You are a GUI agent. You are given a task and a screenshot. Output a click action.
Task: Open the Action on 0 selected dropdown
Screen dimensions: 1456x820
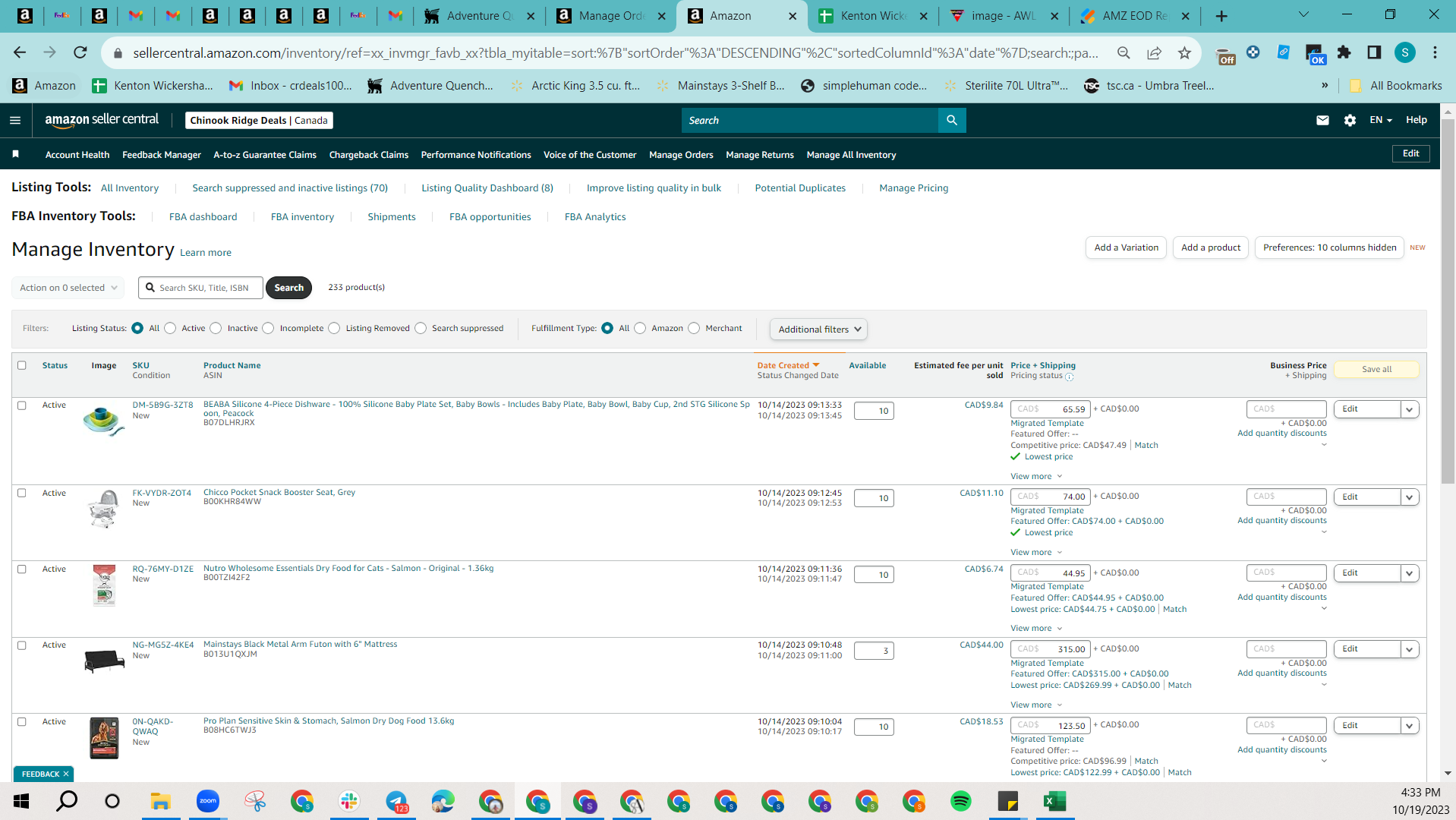[x=68, y=288]
